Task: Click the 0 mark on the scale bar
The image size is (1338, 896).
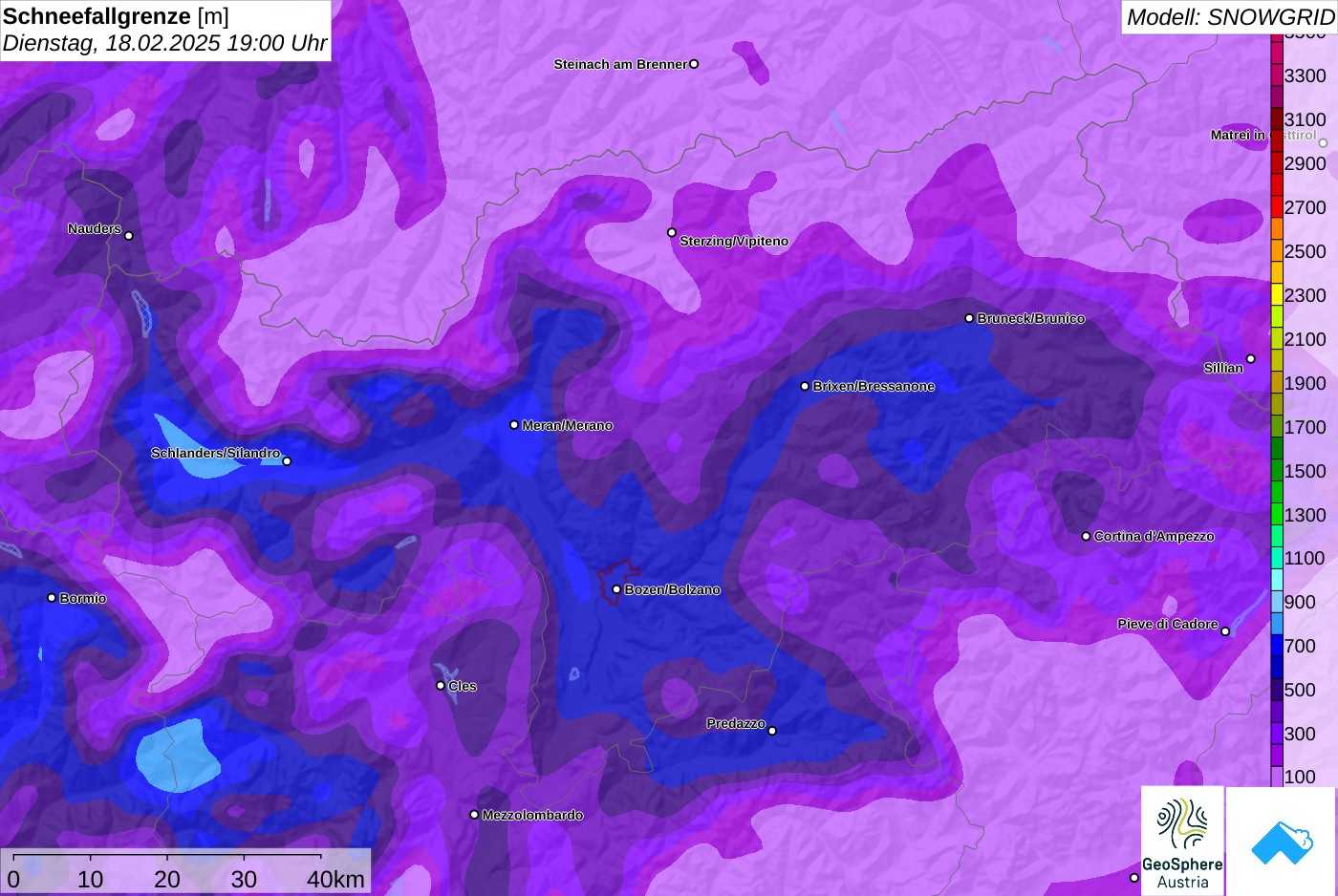Action: [13, 879]
